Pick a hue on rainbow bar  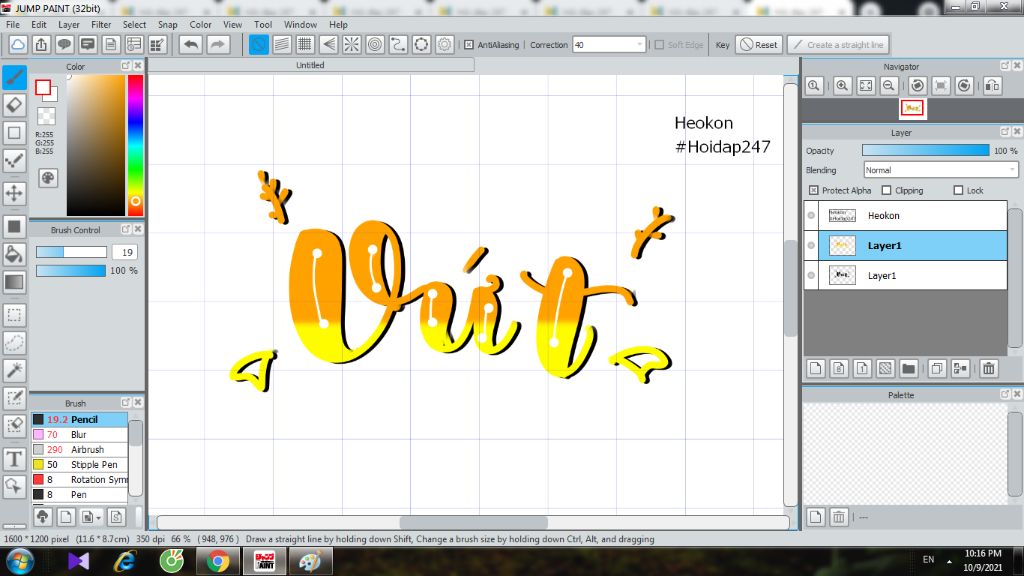click(x=135, y=144)
